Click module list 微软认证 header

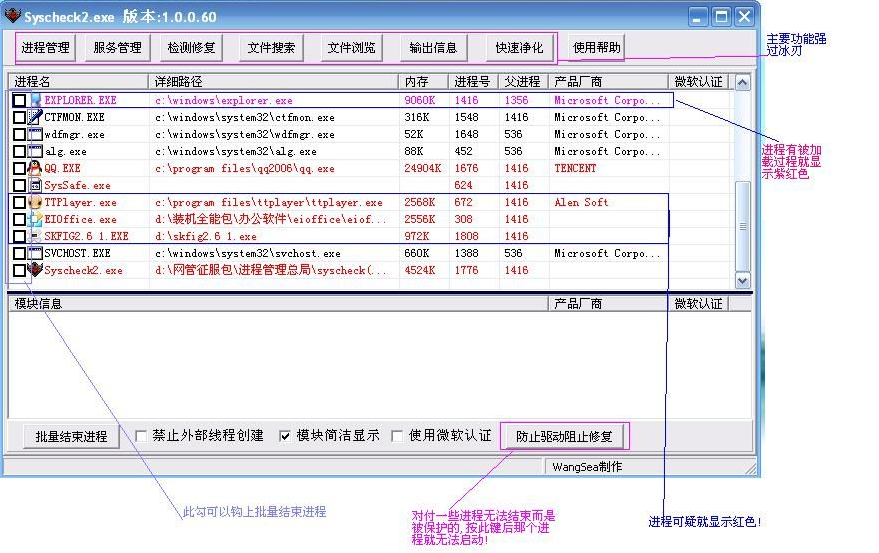coord(698,304)
